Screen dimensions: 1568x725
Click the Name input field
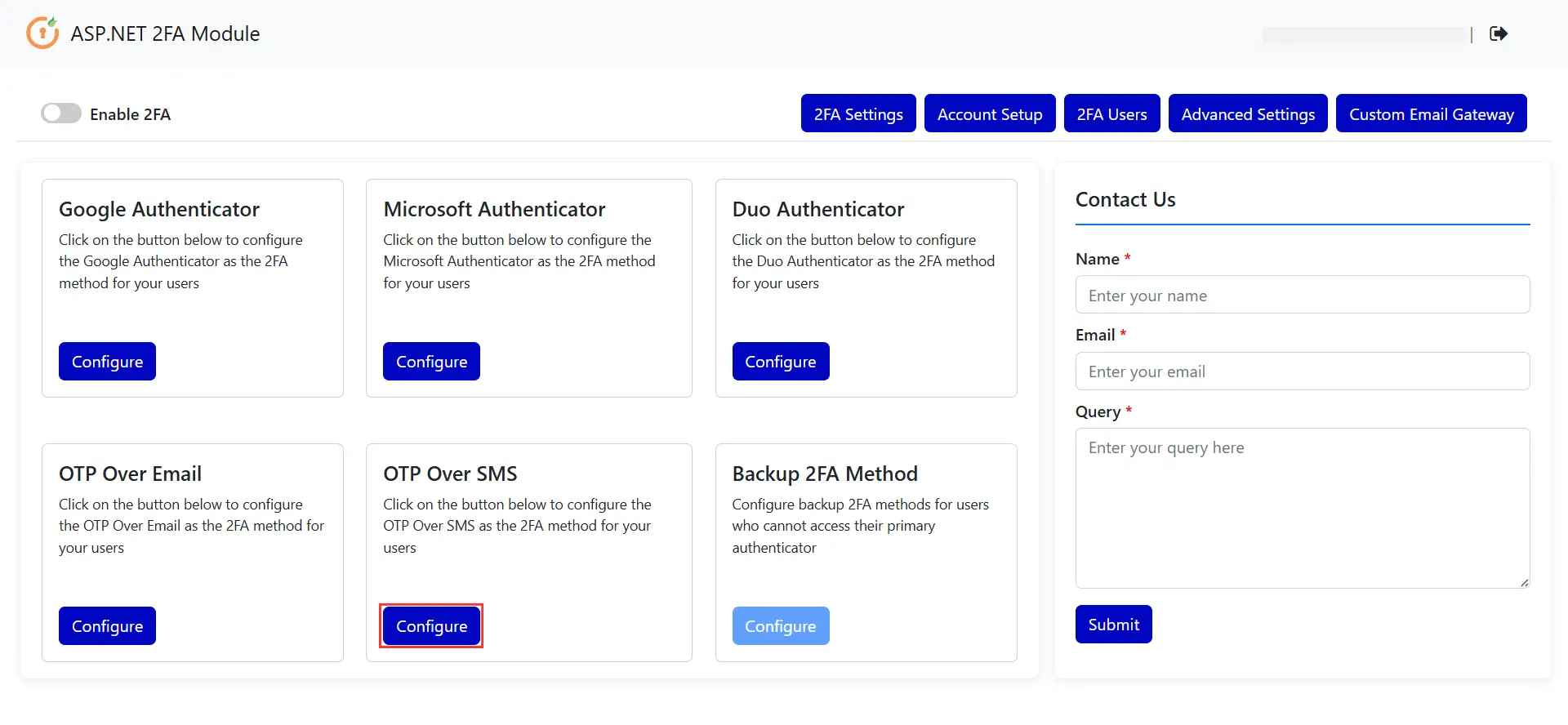[x=1303, y=295]
